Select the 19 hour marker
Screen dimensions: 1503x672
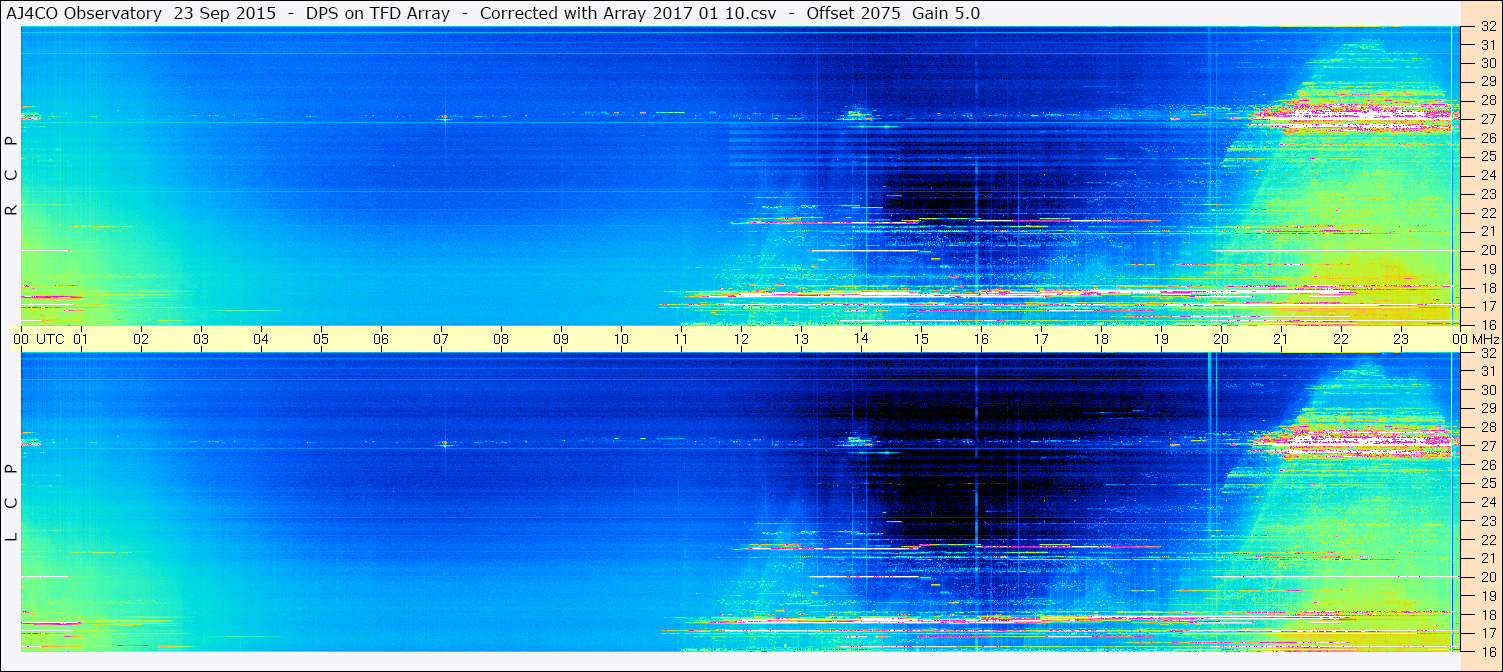[1161, 339]
